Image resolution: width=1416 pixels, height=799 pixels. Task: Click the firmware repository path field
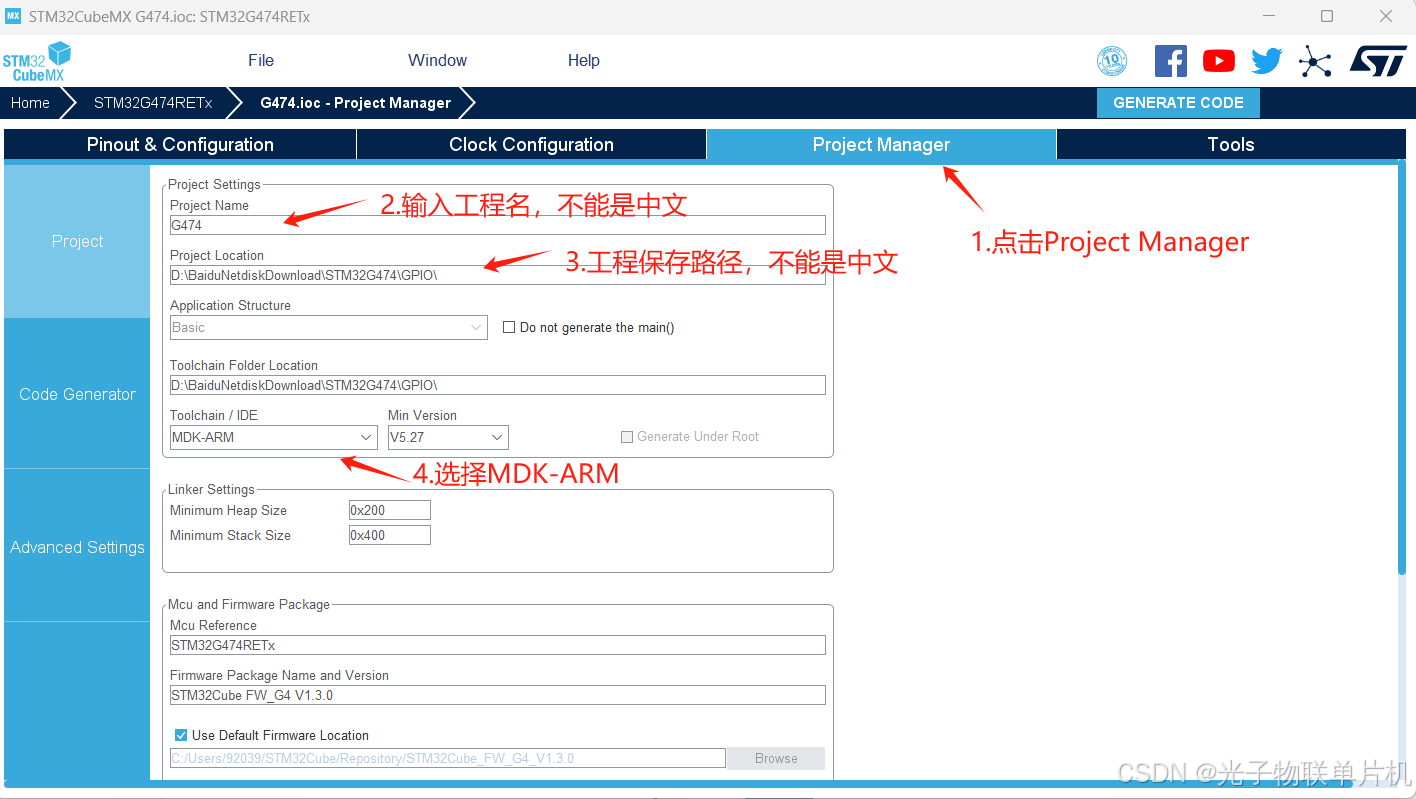(x=447, y=758)
